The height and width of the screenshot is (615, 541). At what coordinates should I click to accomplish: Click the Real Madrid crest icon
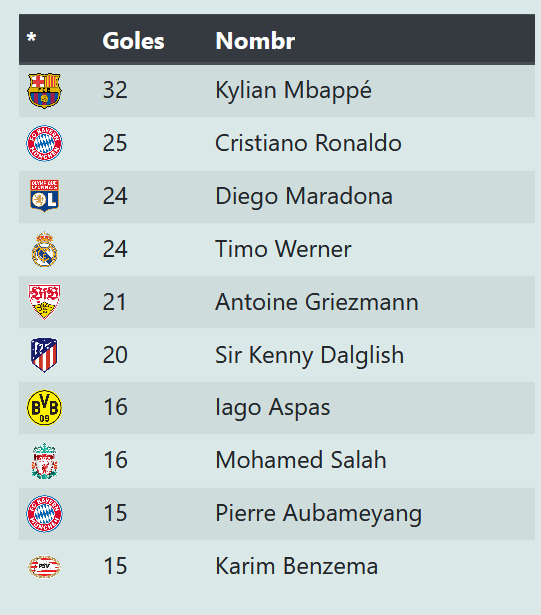(44, 249)
